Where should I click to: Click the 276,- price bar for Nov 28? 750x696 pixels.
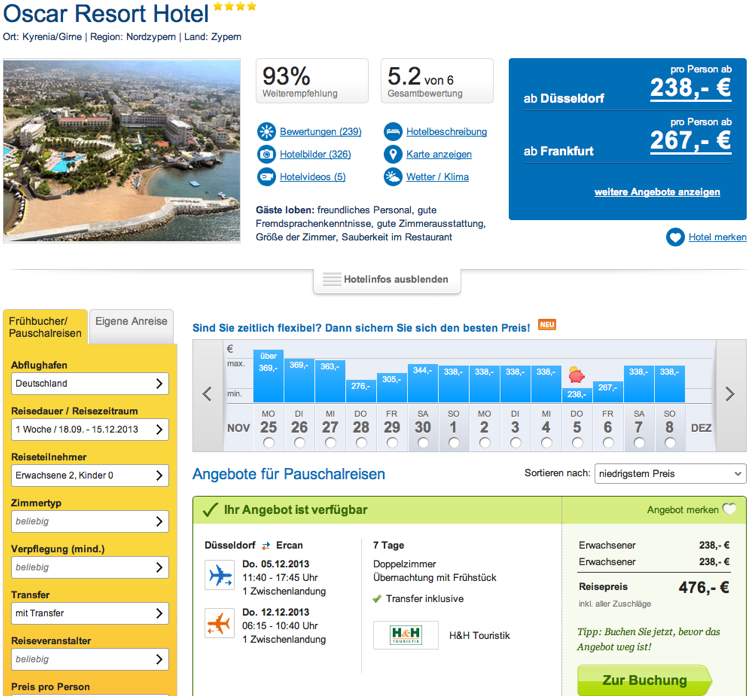coord(361,390)
